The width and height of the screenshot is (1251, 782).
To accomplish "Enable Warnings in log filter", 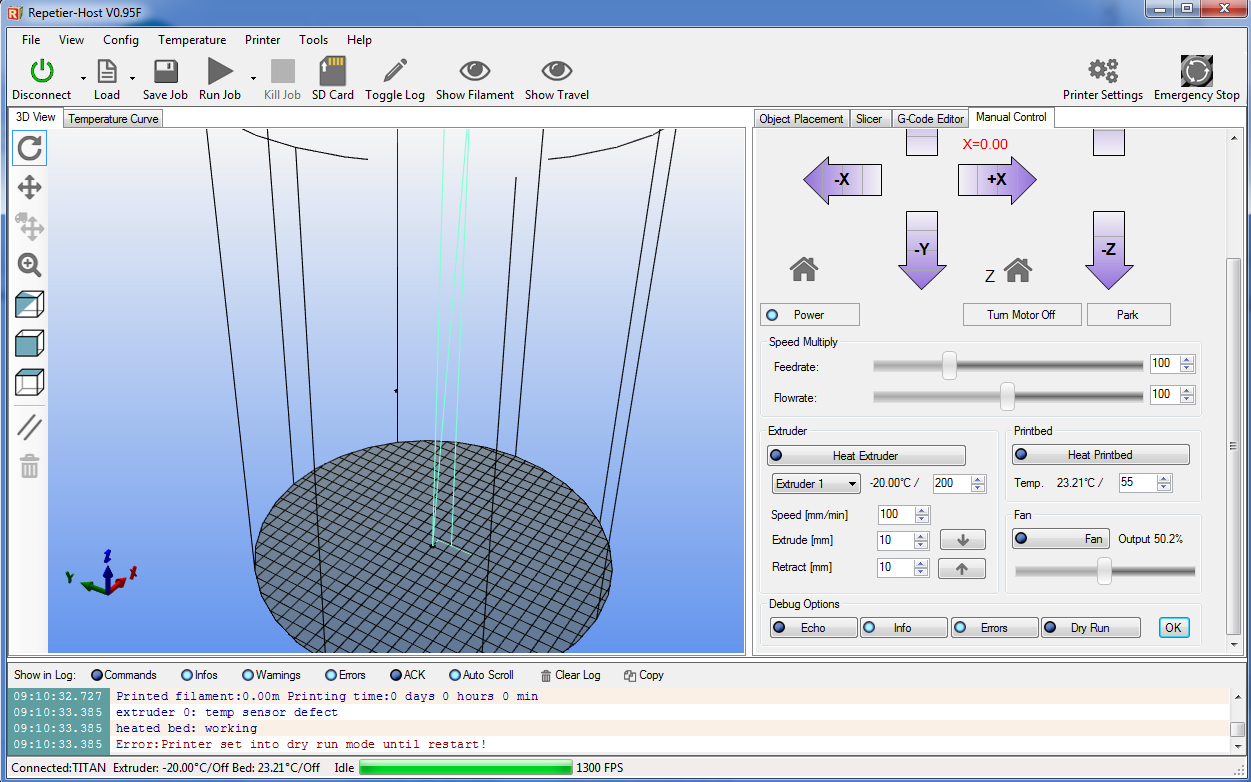I will coord(270,675).
